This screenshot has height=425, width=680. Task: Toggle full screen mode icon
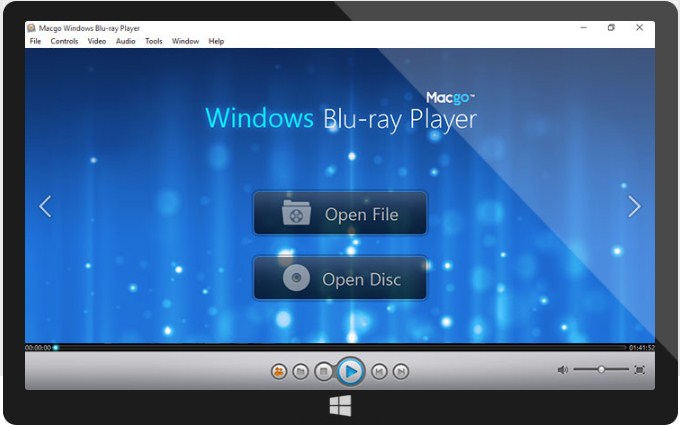pyautogui.click(x=640, y=370)
